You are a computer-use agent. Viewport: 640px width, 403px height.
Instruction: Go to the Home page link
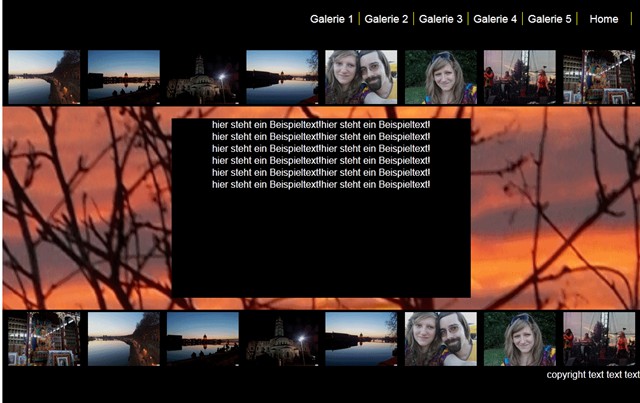click(x=604, y=19)
